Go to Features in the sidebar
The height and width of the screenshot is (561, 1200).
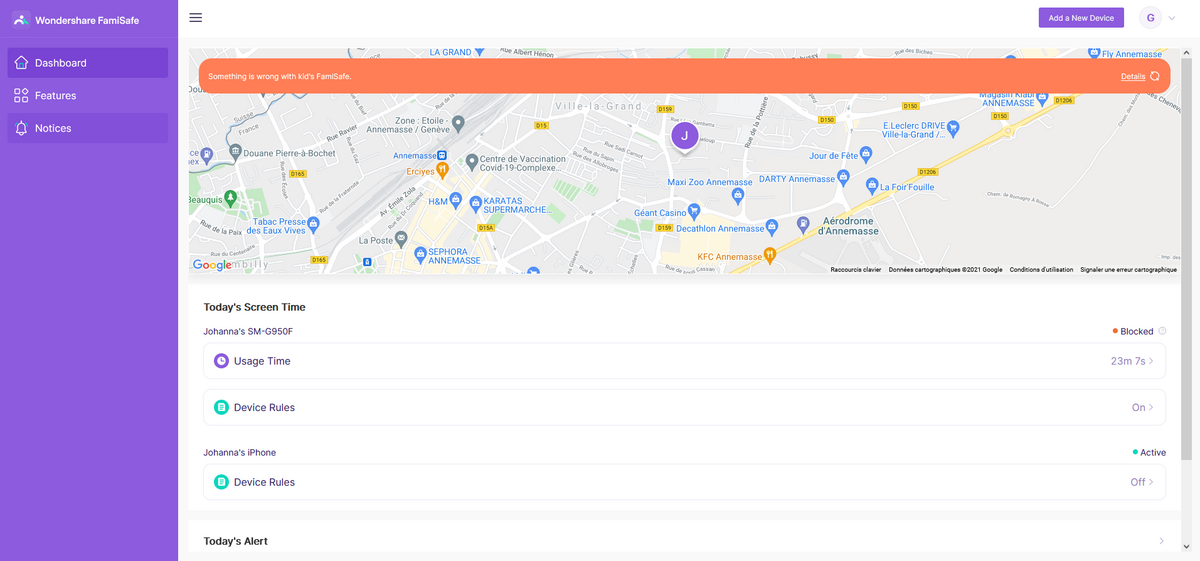pyautogui.click(x=88, y=96)
